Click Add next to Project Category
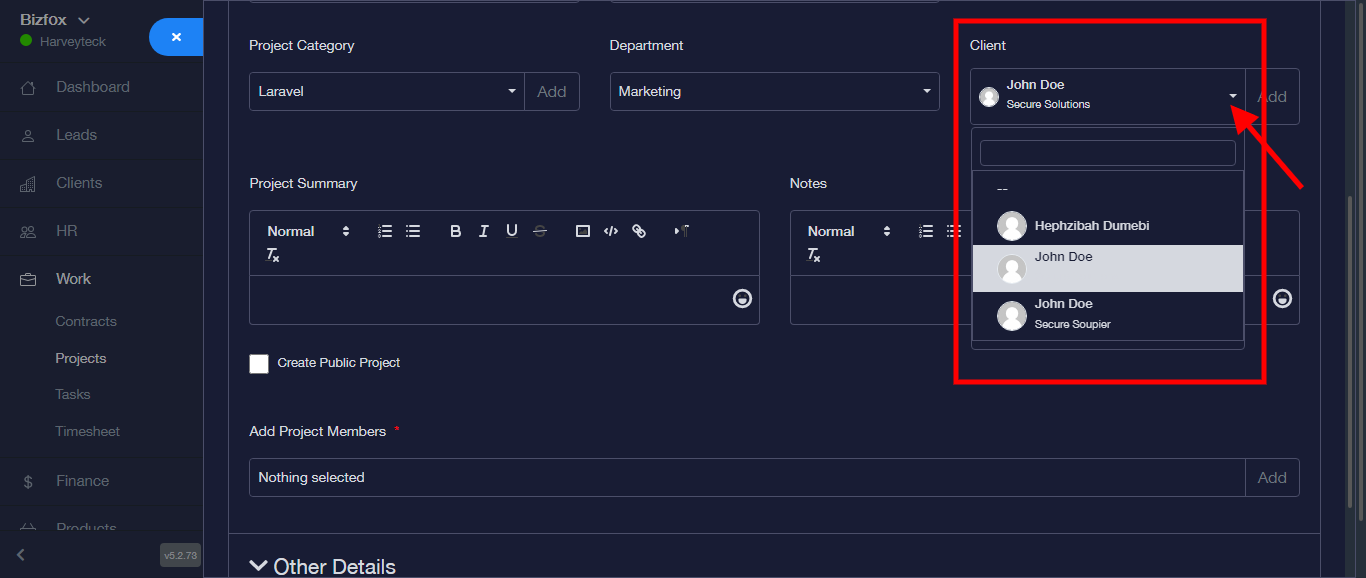Screen dimensions: 1366x578 (x=552, y=91)
